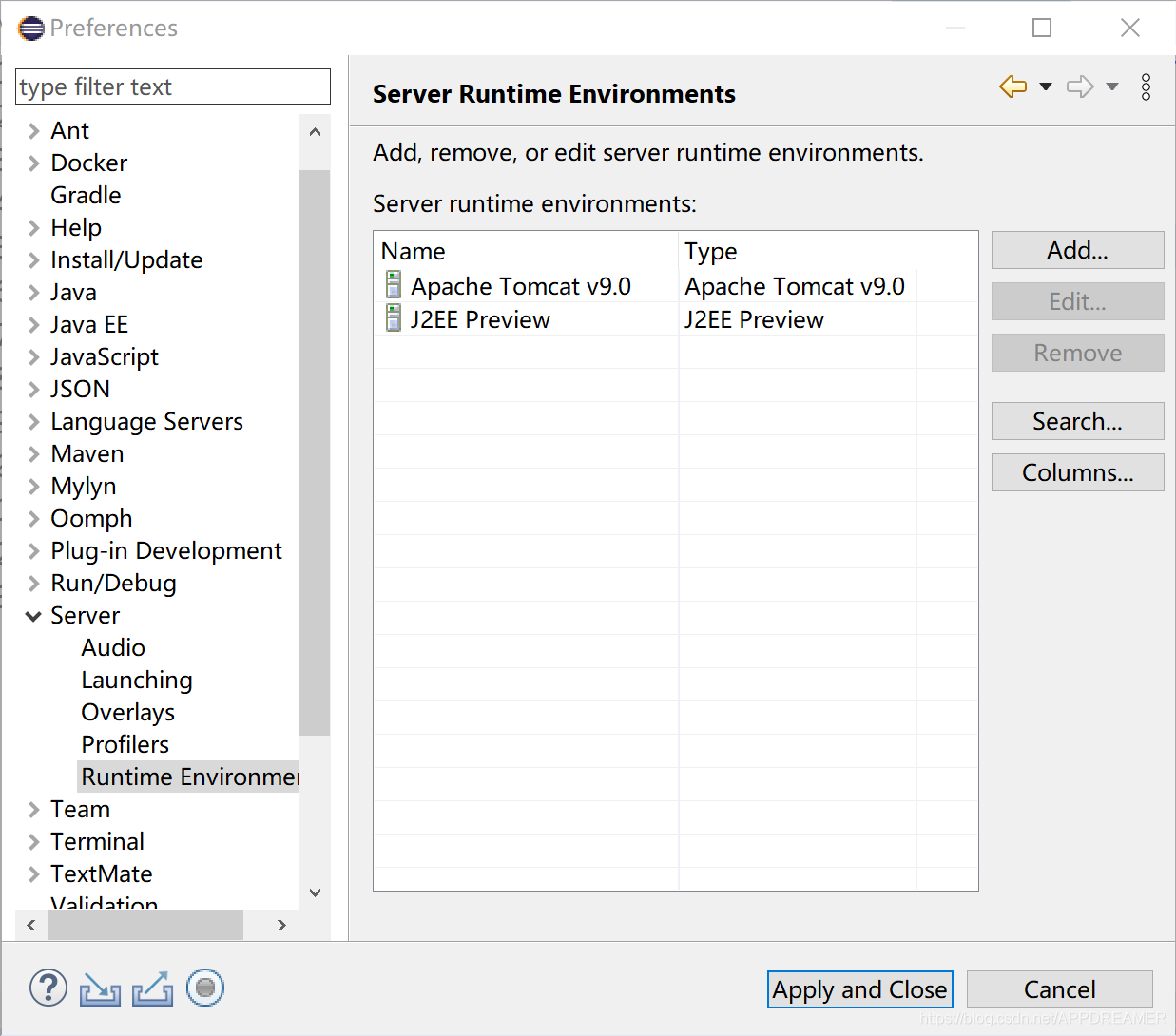This screenshot has width=1176, height=1036.
Task: Click the Help question mark icon
Action: (x=48, y=988)
